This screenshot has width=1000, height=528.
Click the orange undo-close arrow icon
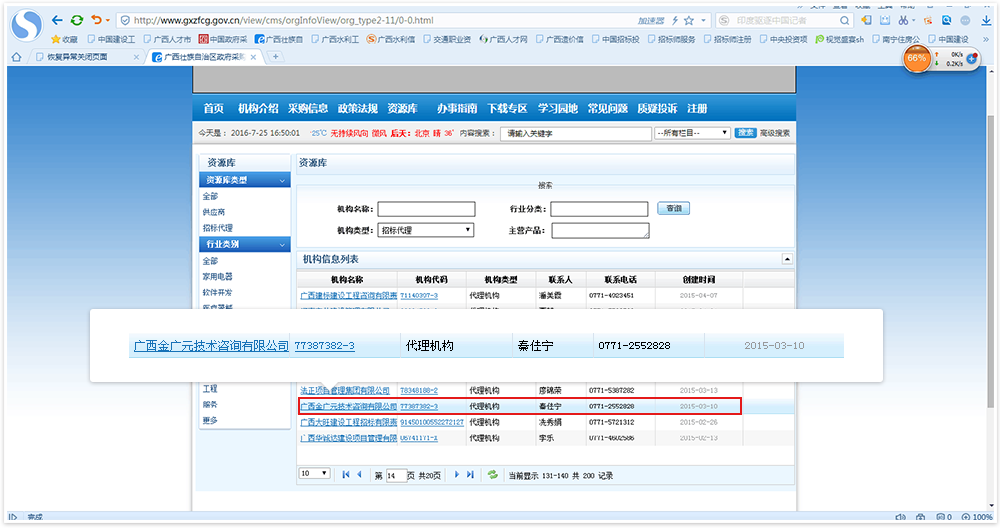coord(96,20)
